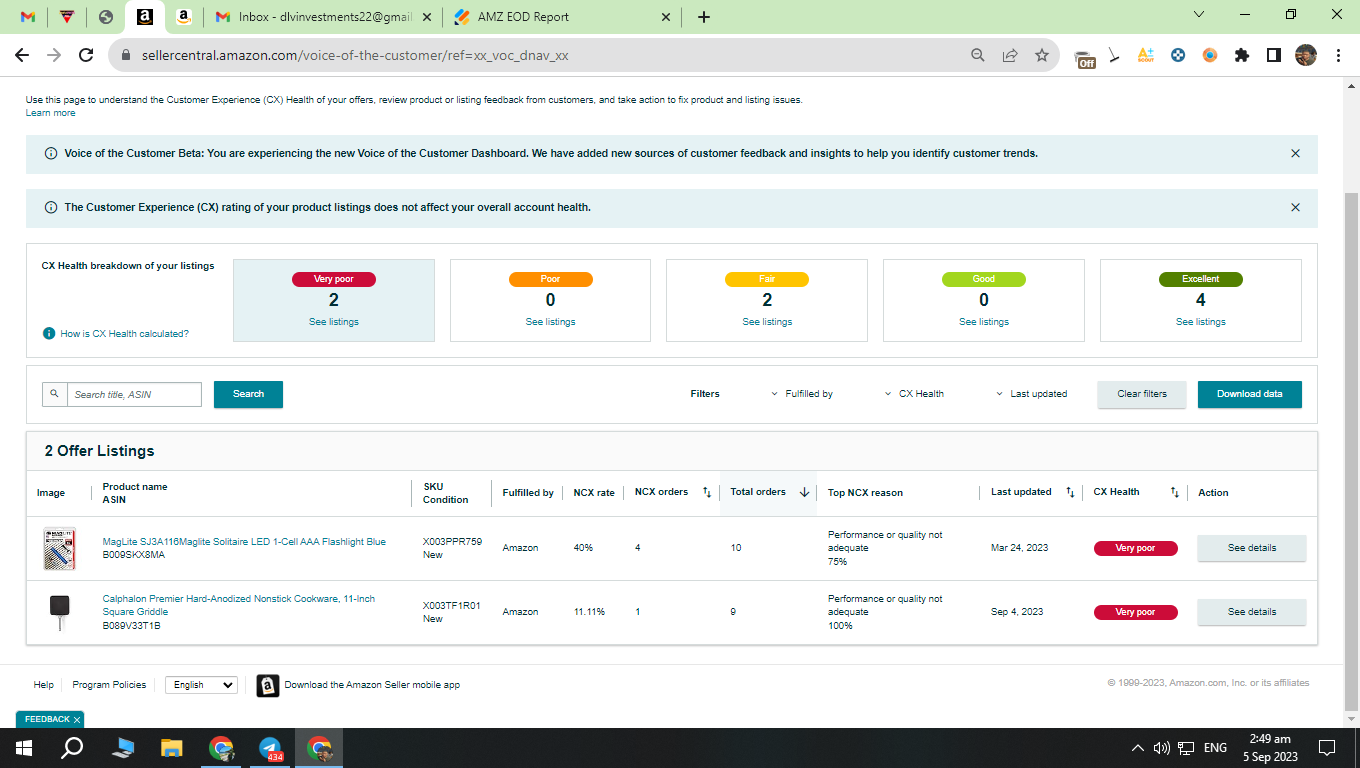
Task: Go back to the previous page
Action: click(24, 56)
